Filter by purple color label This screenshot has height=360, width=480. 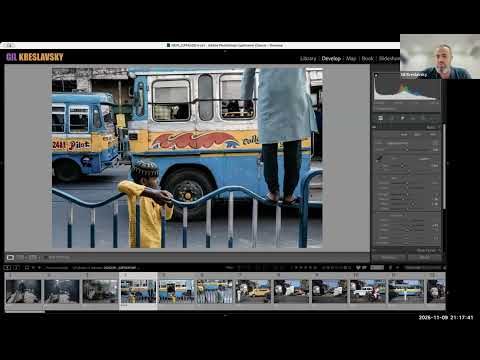click(x=340, y=267)
